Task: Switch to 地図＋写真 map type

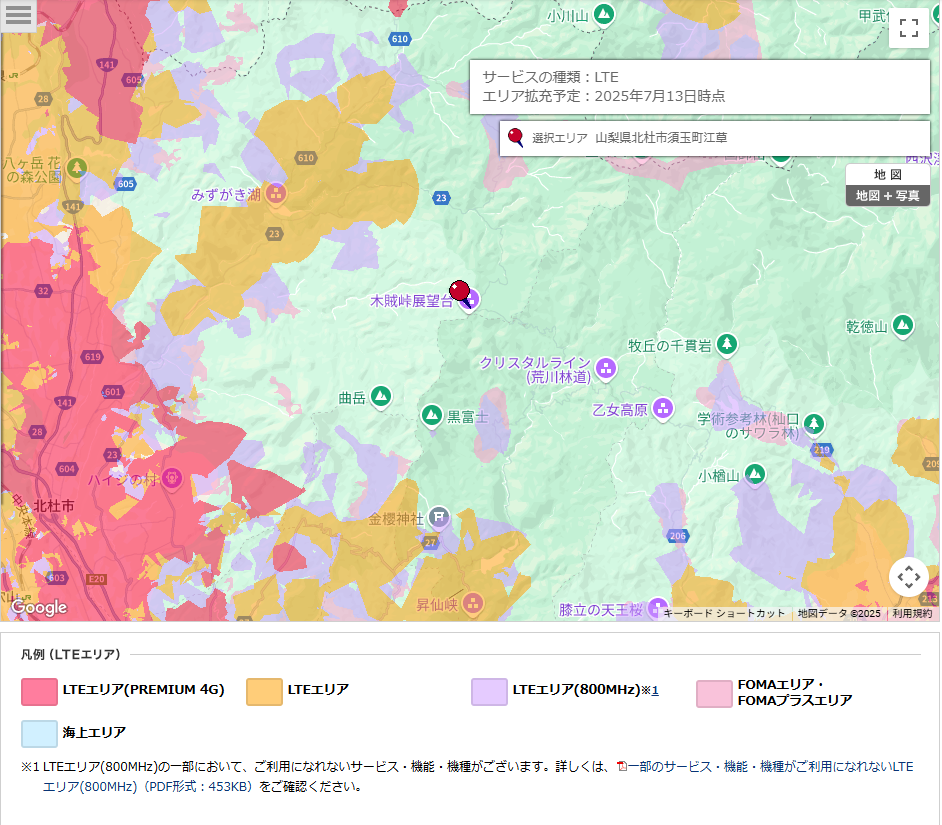Action: point(887,196)
